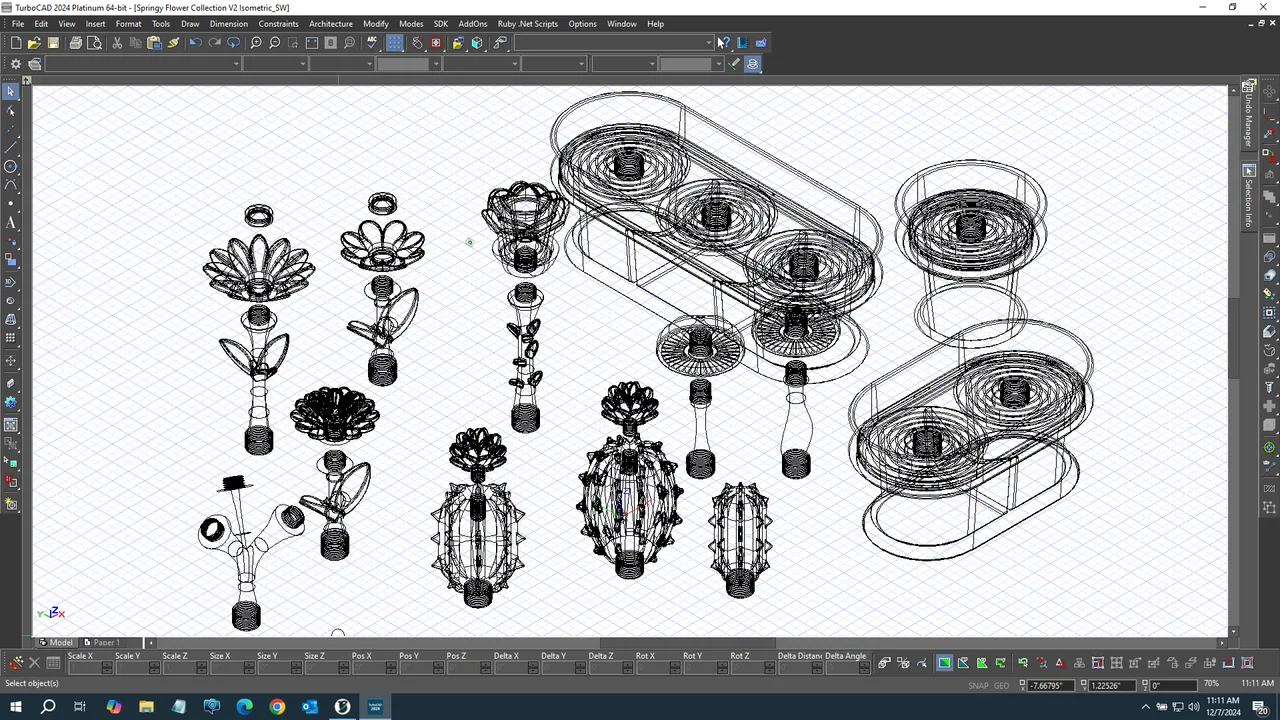Click the Zoom Extents icon

click(x=312, y=43)
